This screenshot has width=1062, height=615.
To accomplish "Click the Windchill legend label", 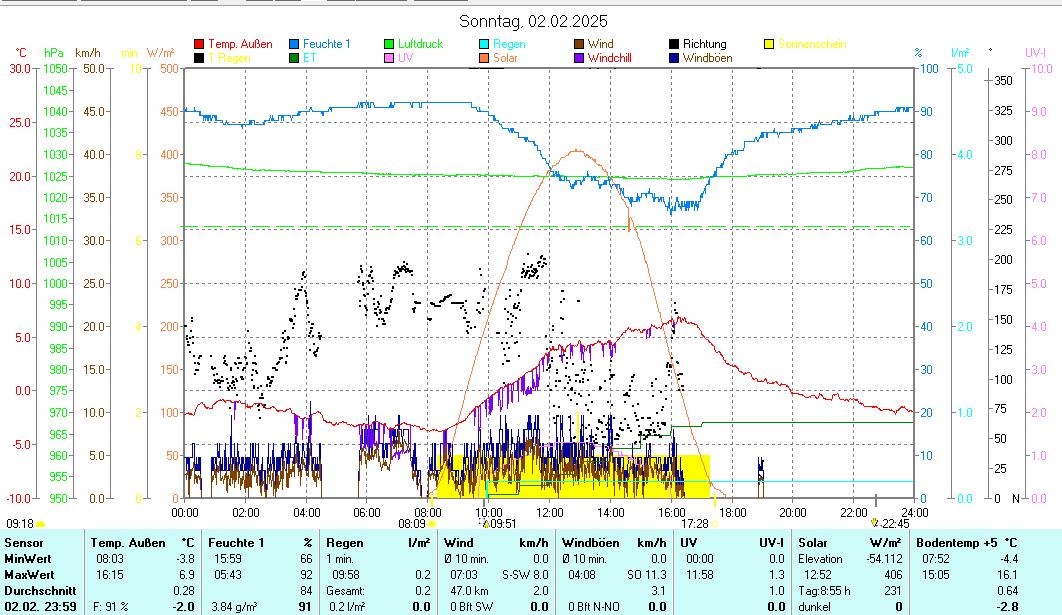I will (x=610, y=58).
